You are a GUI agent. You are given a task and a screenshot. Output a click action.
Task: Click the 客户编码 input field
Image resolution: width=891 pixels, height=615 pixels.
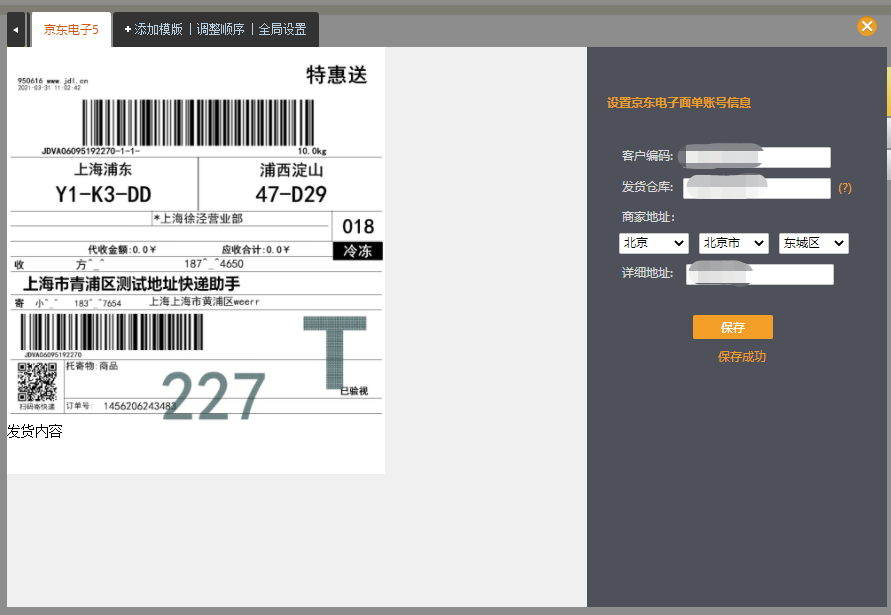[757, 157]
